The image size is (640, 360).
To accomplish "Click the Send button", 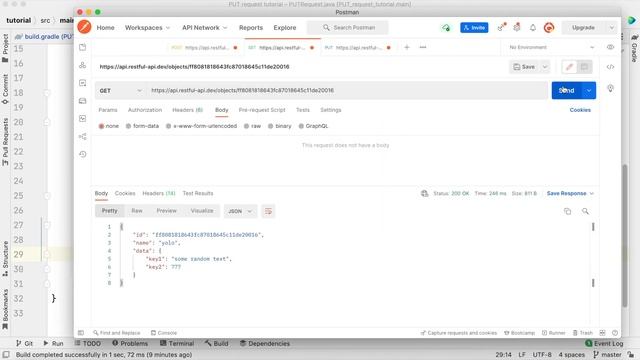I will tap(567, 90).
